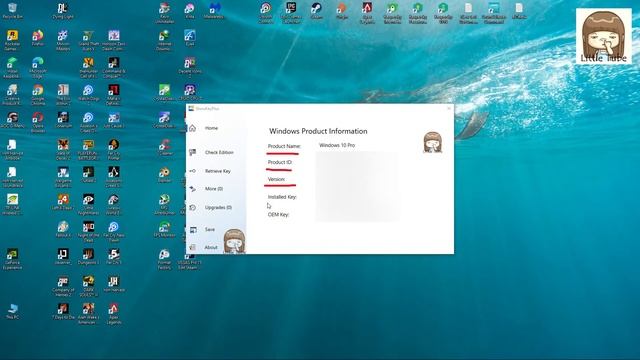The height and width of the screenshot is (360, 640).
Task: Open the Dying Light desktop shortcut
Action: pyautogui.click(x=63, y=11)
